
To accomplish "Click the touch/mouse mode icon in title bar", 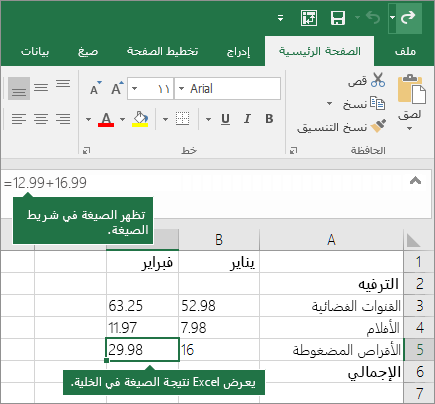I will click(308, 18).
